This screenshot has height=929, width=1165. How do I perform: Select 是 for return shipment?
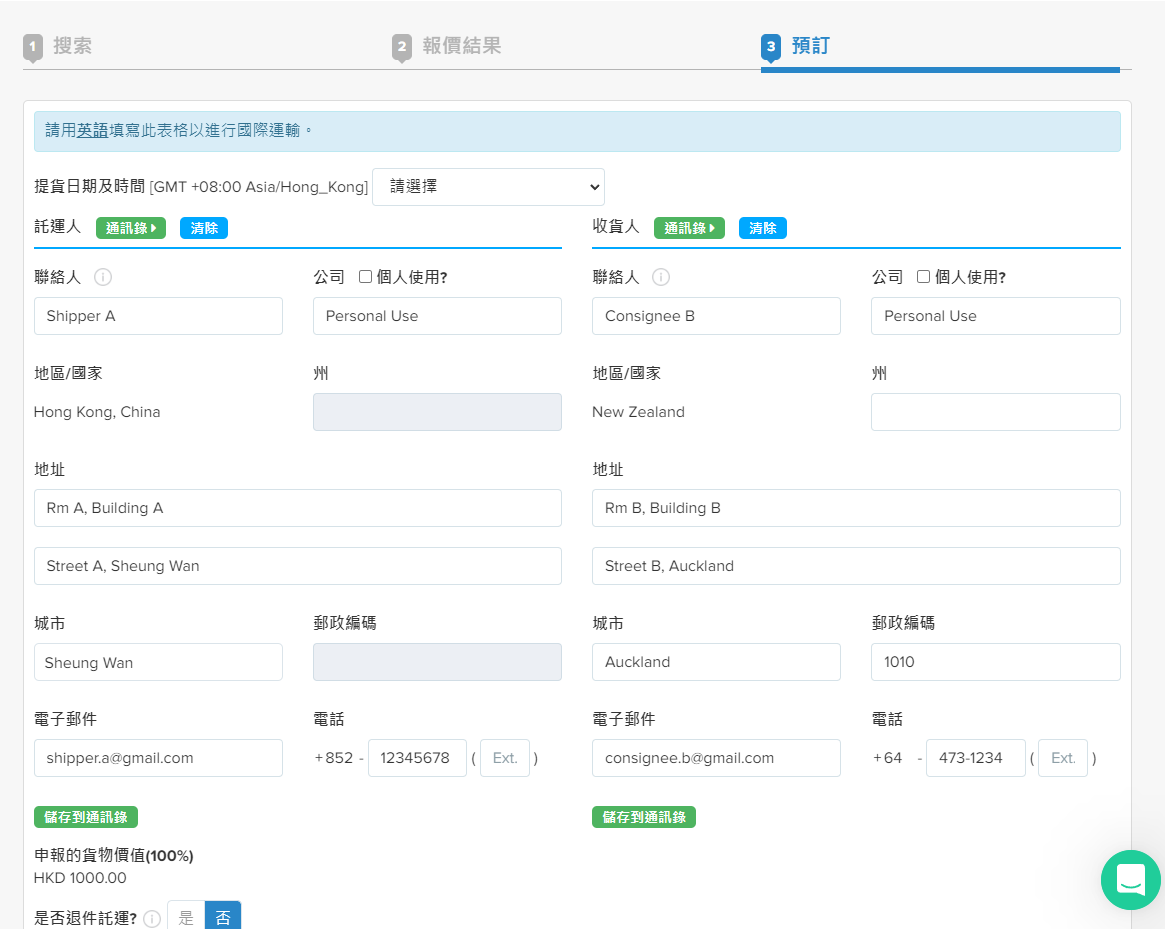point(186,917)
